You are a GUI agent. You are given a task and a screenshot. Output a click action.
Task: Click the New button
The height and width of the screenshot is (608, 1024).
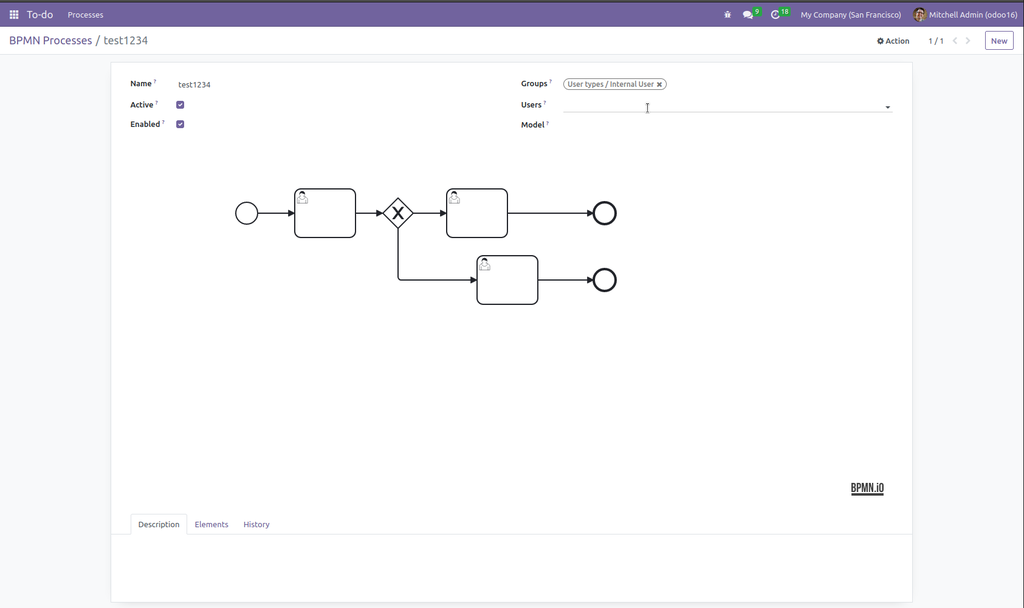999,40
